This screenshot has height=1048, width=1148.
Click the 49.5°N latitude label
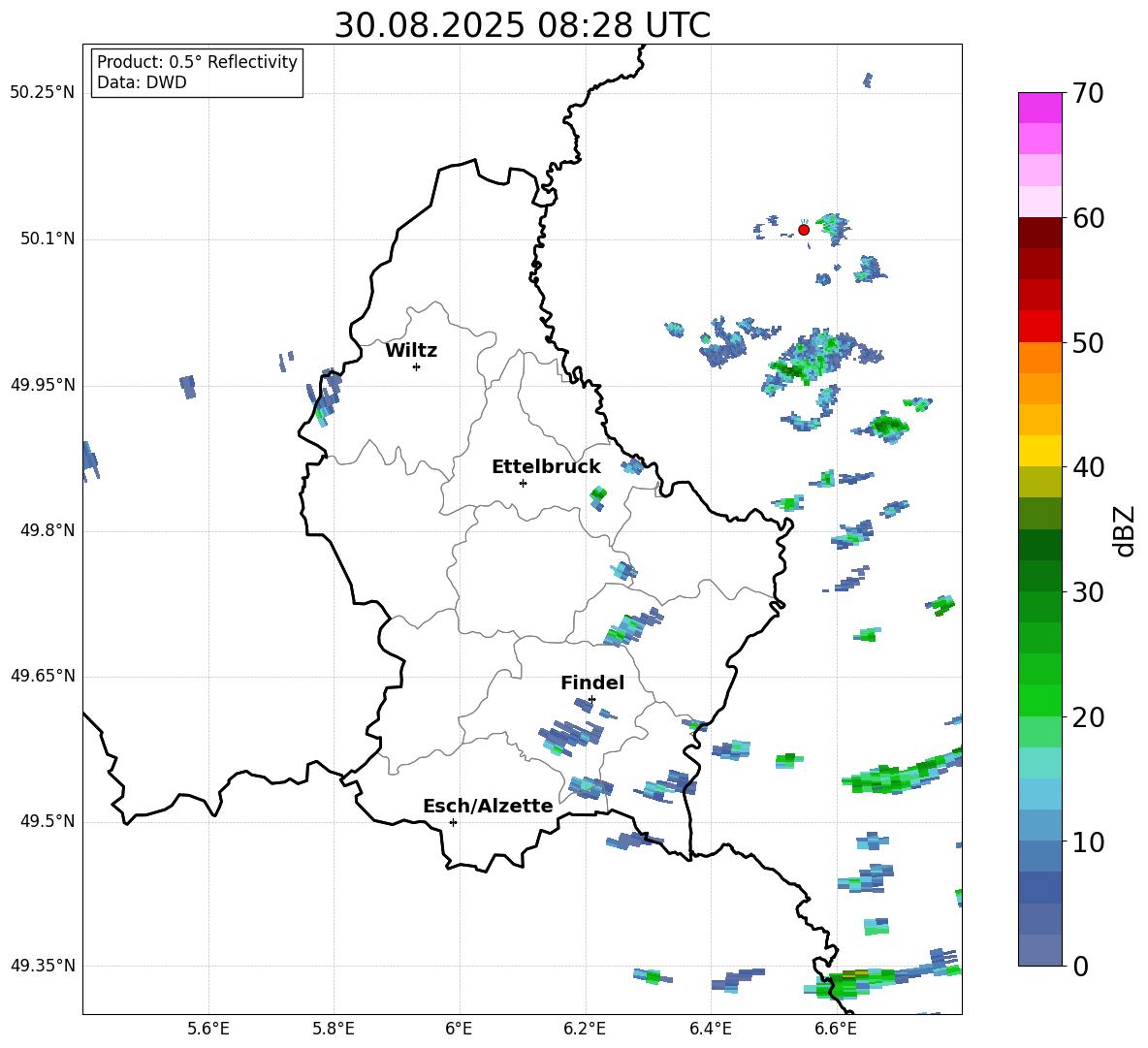click(x=47, y=821)
